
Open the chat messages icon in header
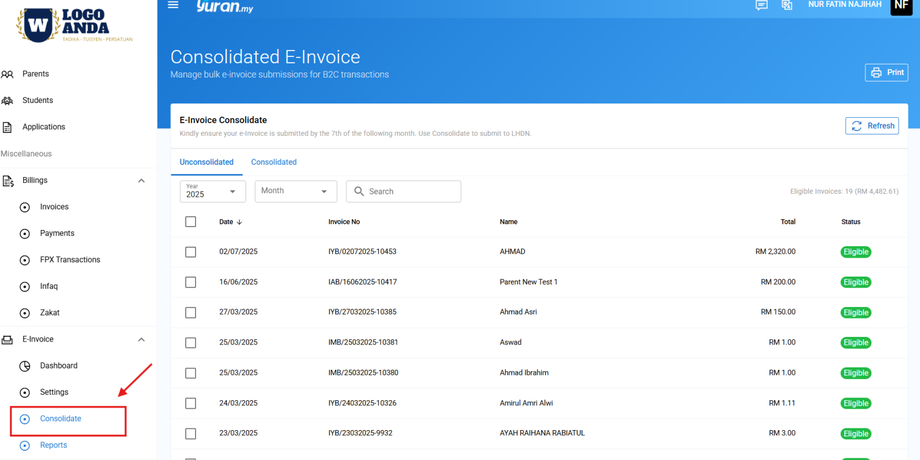(761, 5)
